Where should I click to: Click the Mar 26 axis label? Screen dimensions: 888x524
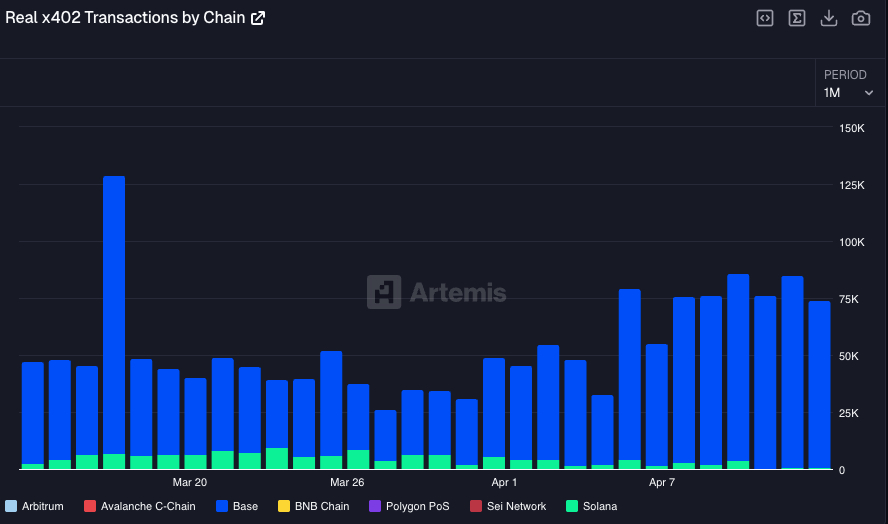pyautogui.click(x=347, y=482)
